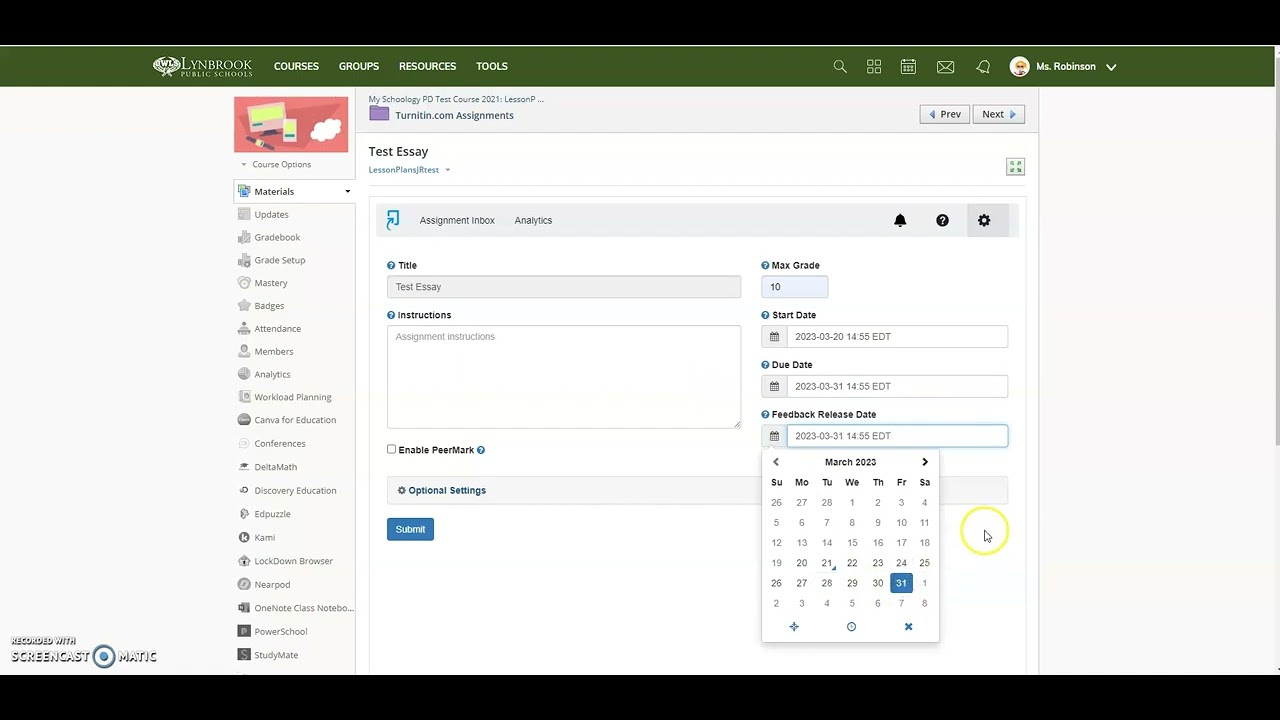Open the TOOLS menu
1280x720 pixels.
coord(492,66)
